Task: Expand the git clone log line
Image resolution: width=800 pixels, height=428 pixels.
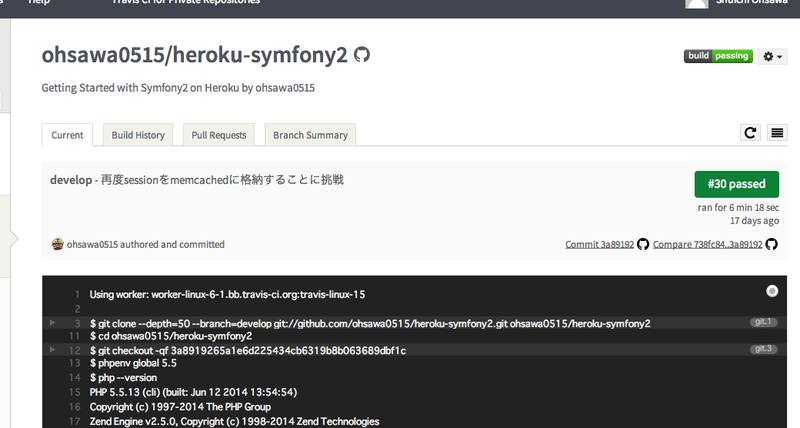Action: click(x=52, y=322)
